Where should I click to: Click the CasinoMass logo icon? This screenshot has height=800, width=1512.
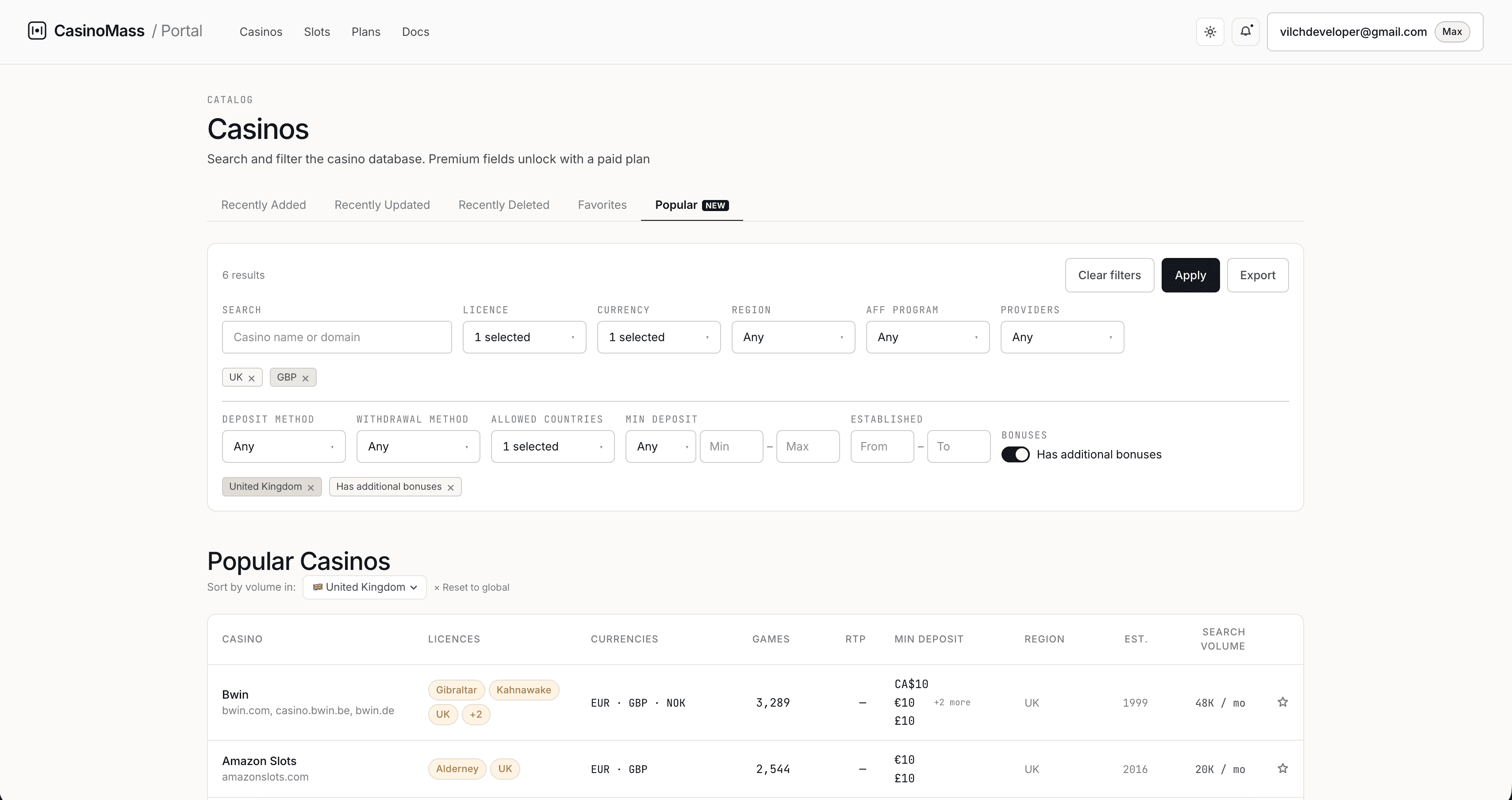click(x=37, y=31)
